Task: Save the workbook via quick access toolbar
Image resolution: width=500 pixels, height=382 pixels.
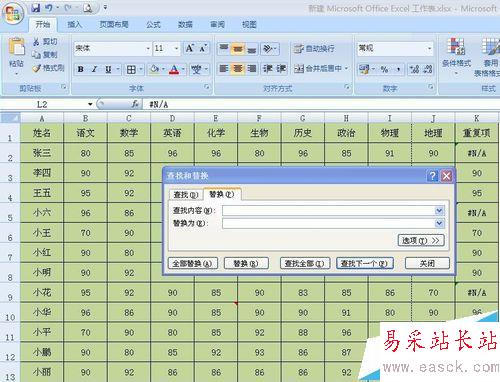Action: [36, 8]
